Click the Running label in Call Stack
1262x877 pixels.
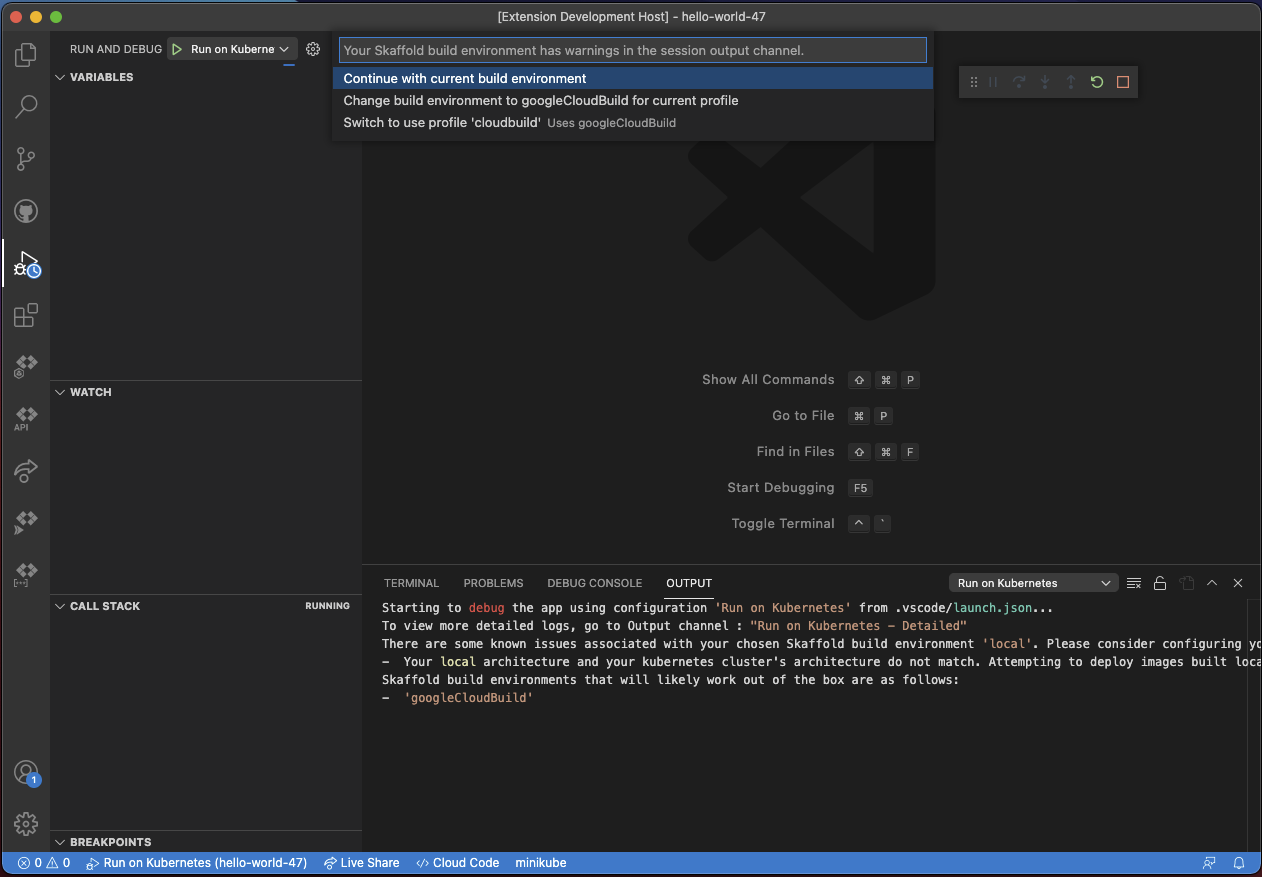point(327,606)
